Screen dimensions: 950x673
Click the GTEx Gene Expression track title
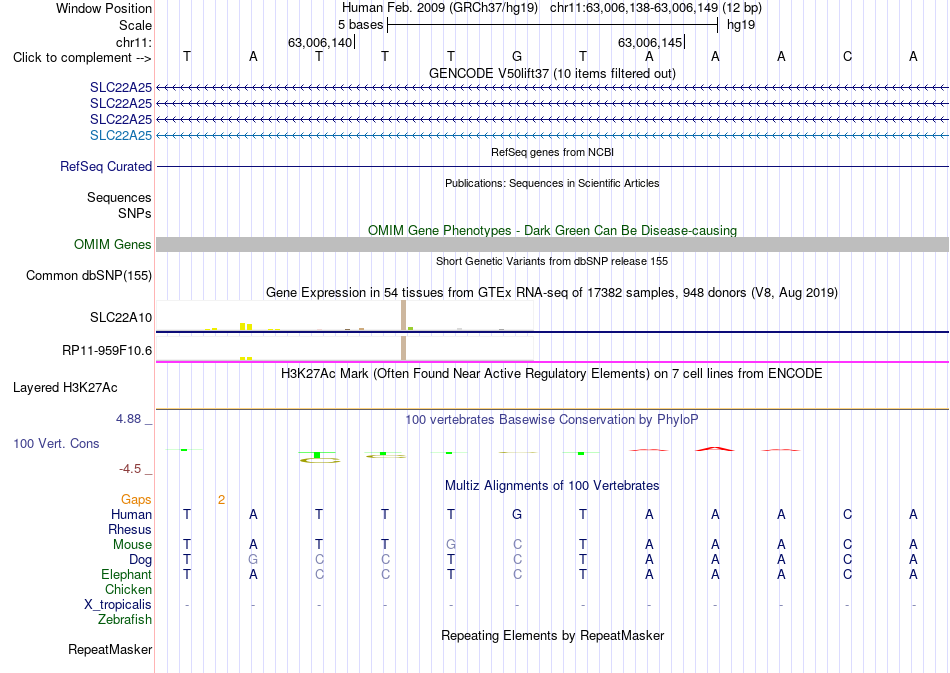(x=552, y=293)
